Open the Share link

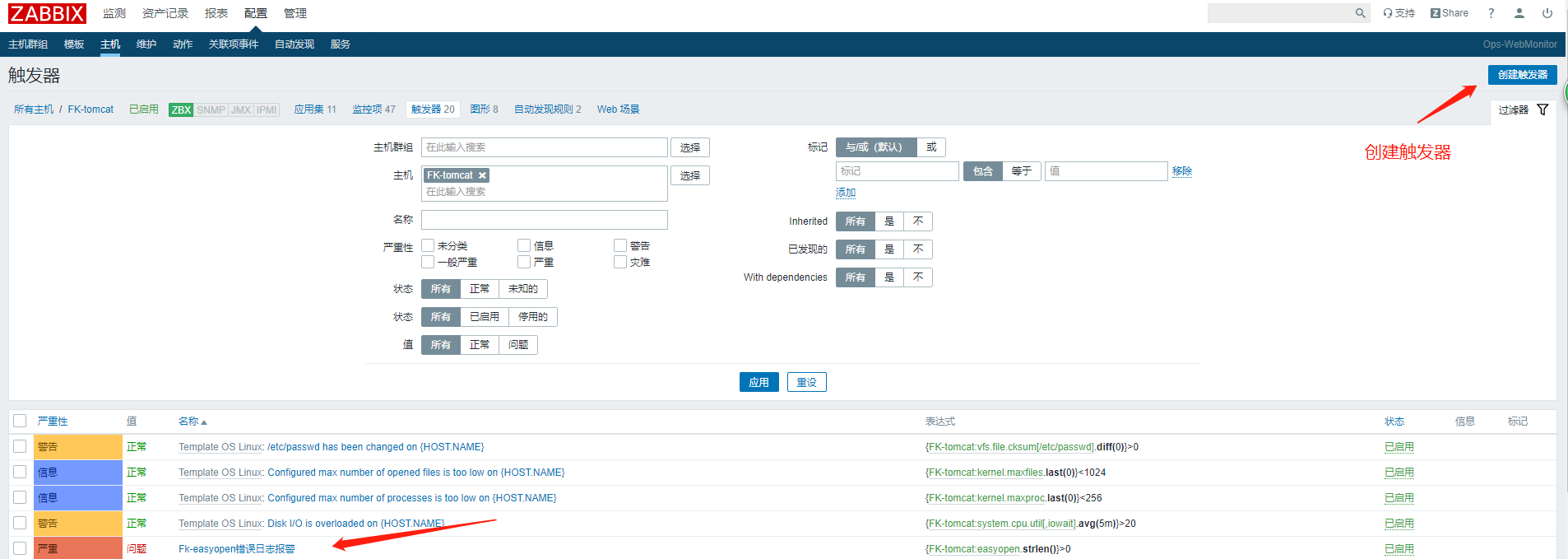tap(1450, 13)
